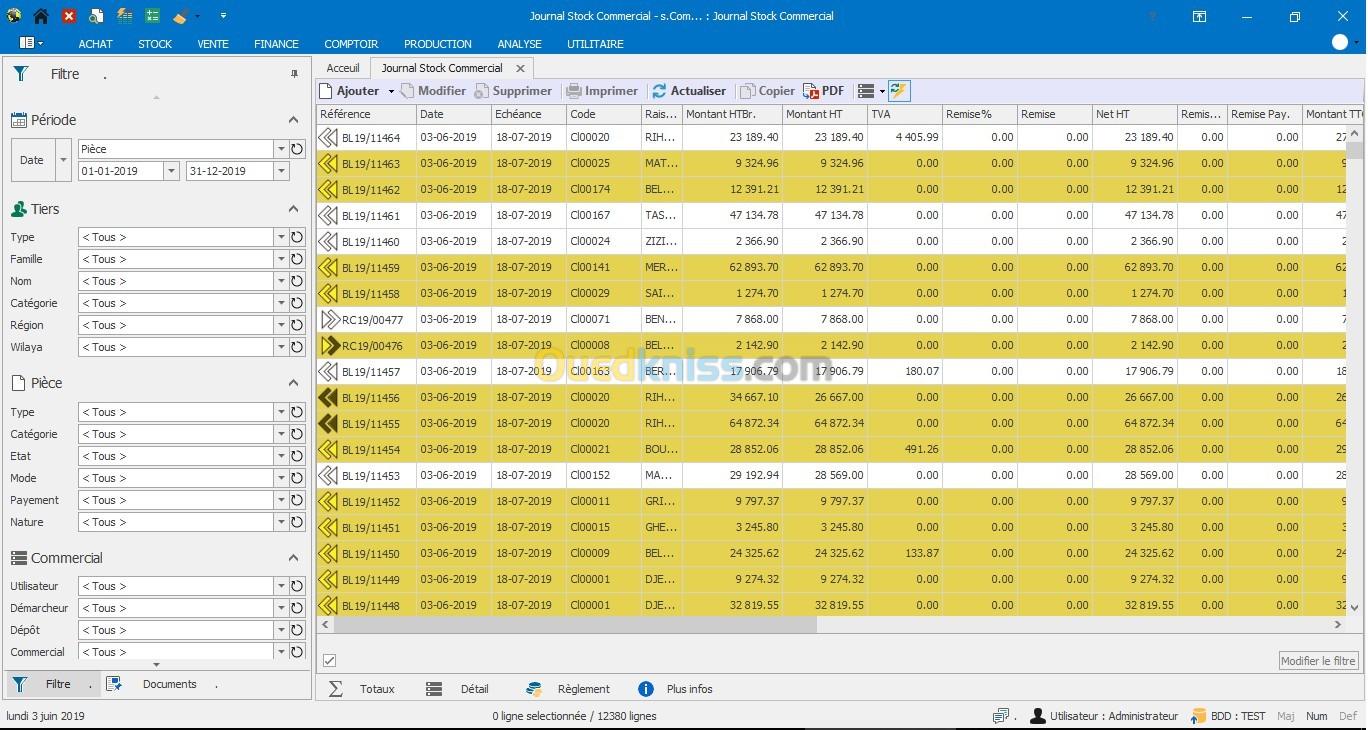Click the Imprimer printer icon
The width and height of the screenshot is (1368, 730).
point(574,91)
